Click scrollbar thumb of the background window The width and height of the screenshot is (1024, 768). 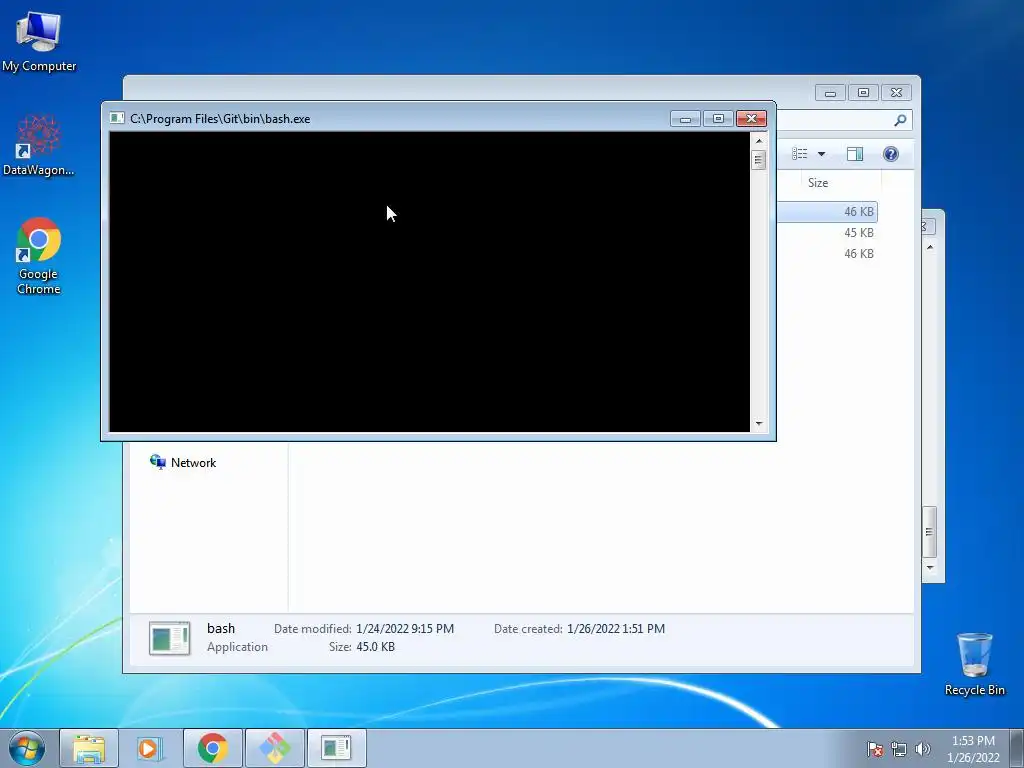coord(929,532)
